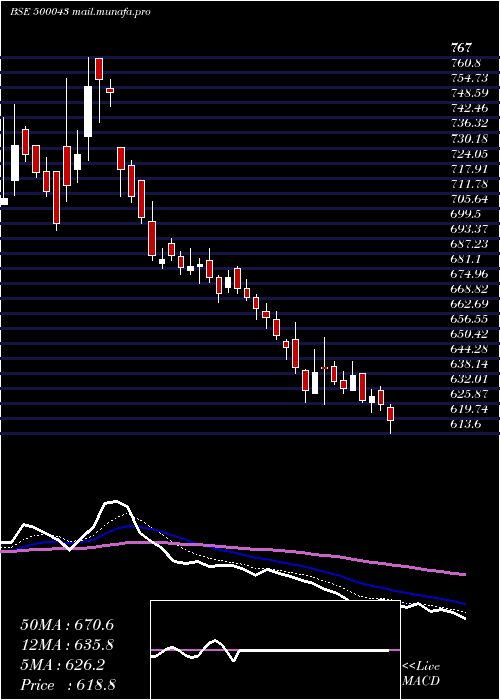Image resolution: width=500 pixels, height=700 pixels.
Task: Click the 662.69 price axis label
Action: 470,304
